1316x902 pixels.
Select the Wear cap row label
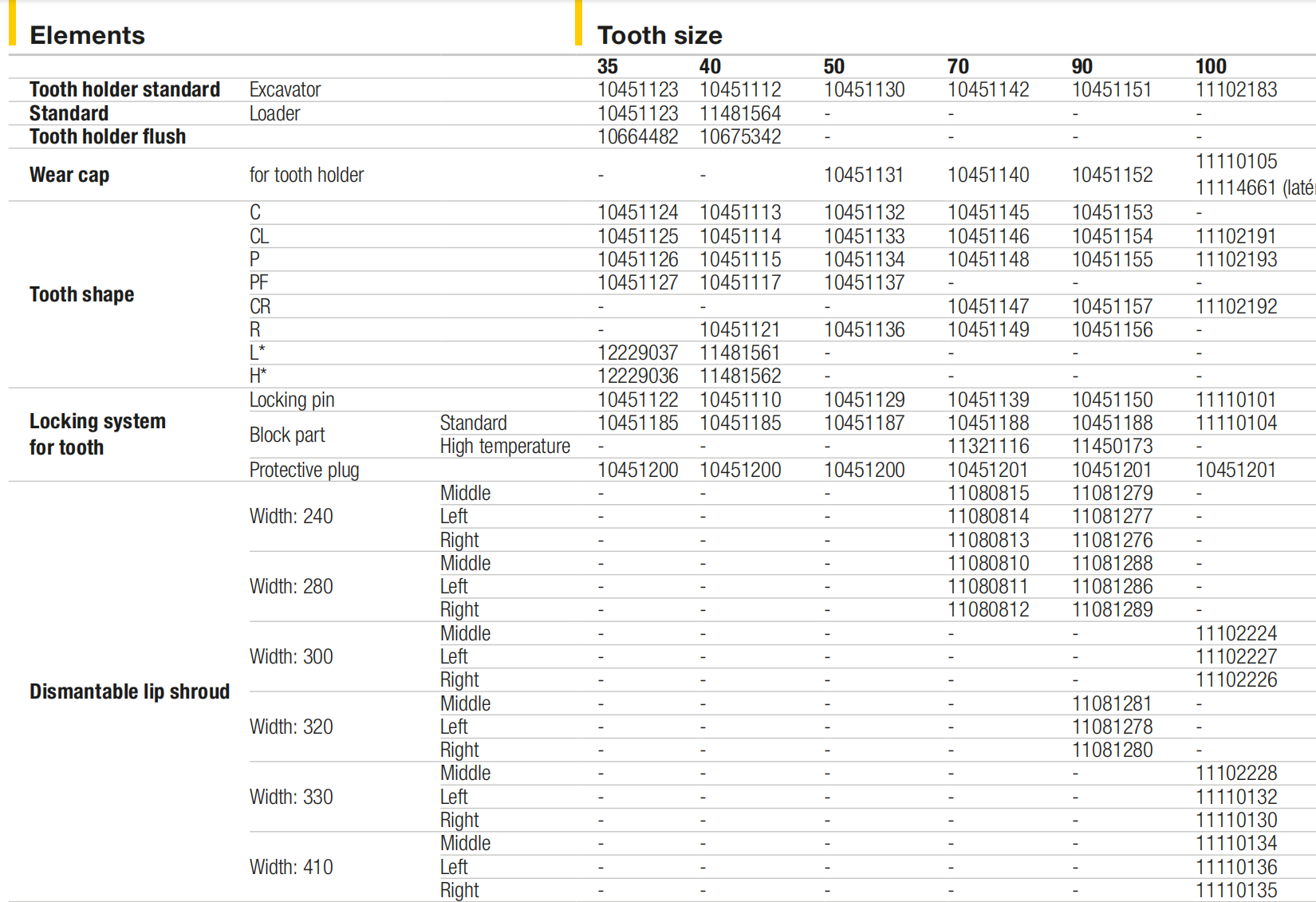point(69,175)
